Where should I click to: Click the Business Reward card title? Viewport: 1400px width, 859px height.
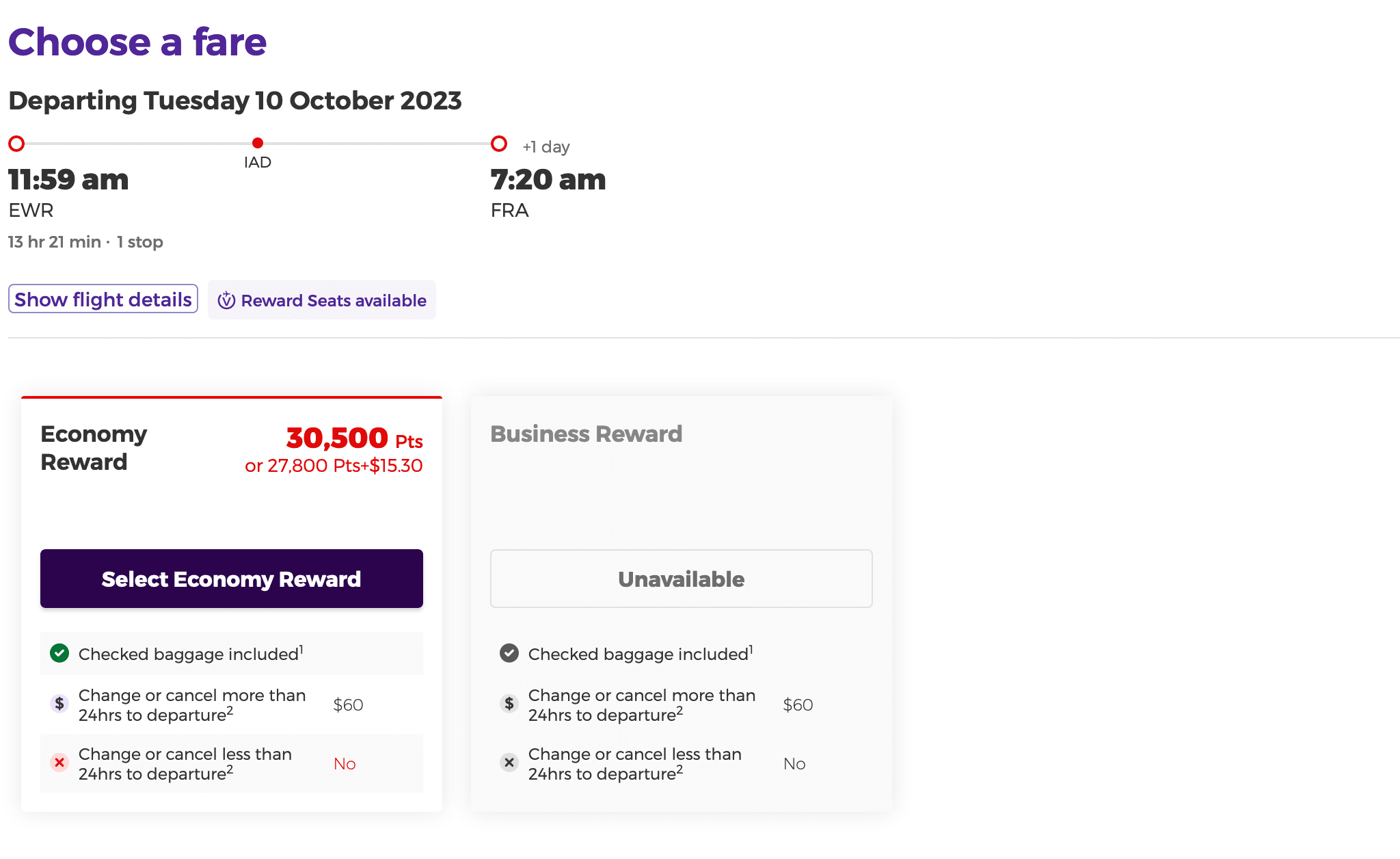click(586, 434)
